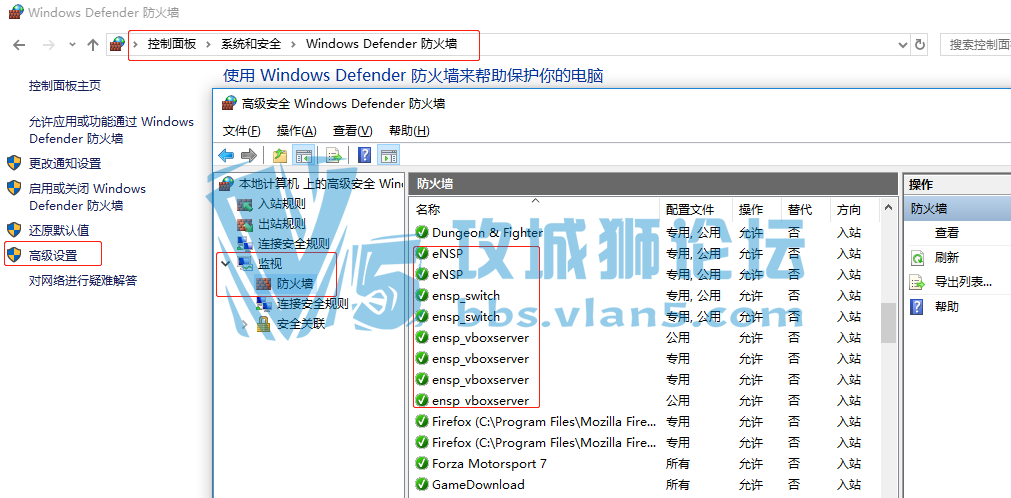Viewport: 1011px width, 498px height.
Task: Sort by the 方向 column header
Action: click(854, 210)
